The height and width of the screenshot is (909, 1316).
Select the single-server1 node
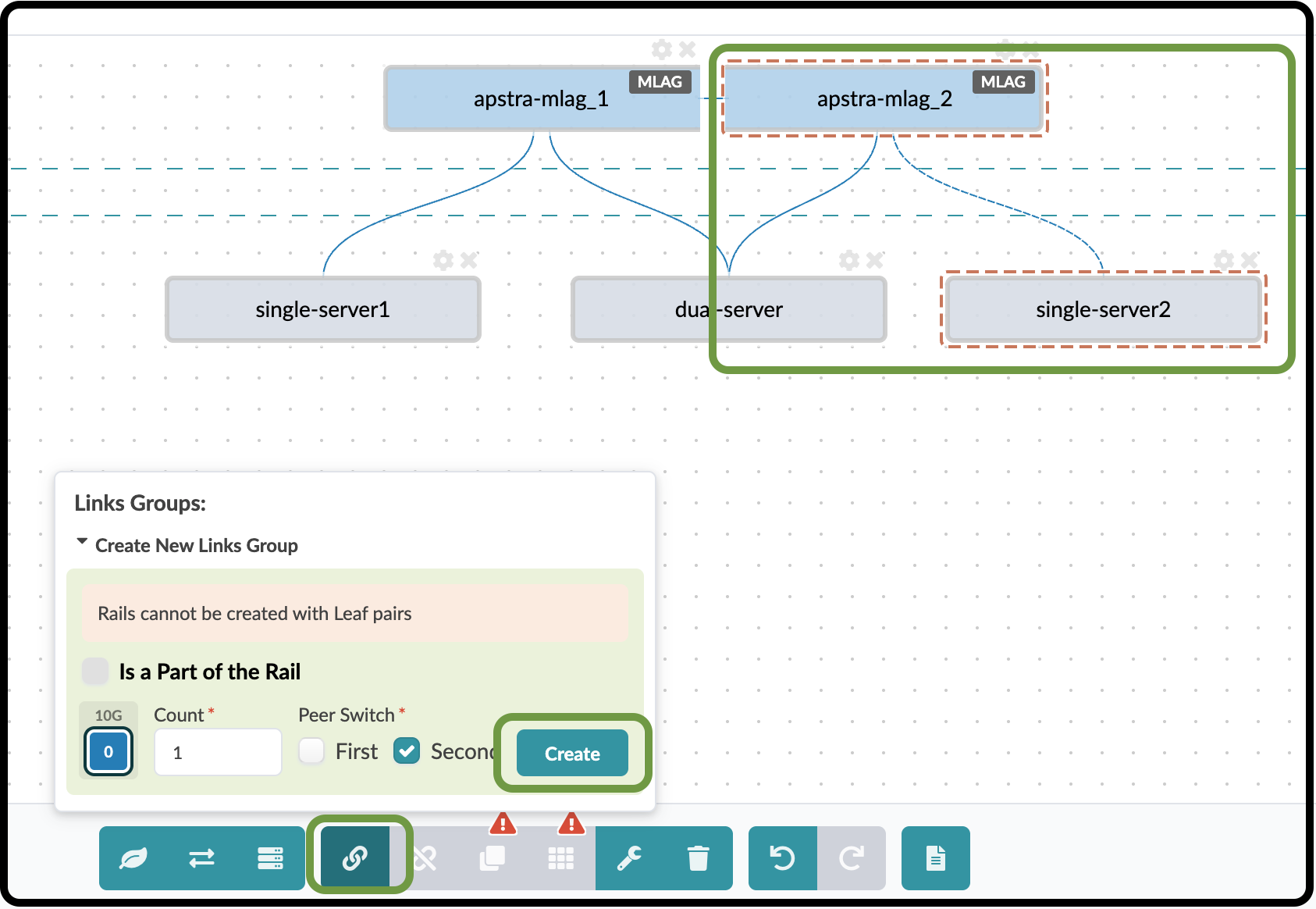pyautogui.click(x=323, y=309)
